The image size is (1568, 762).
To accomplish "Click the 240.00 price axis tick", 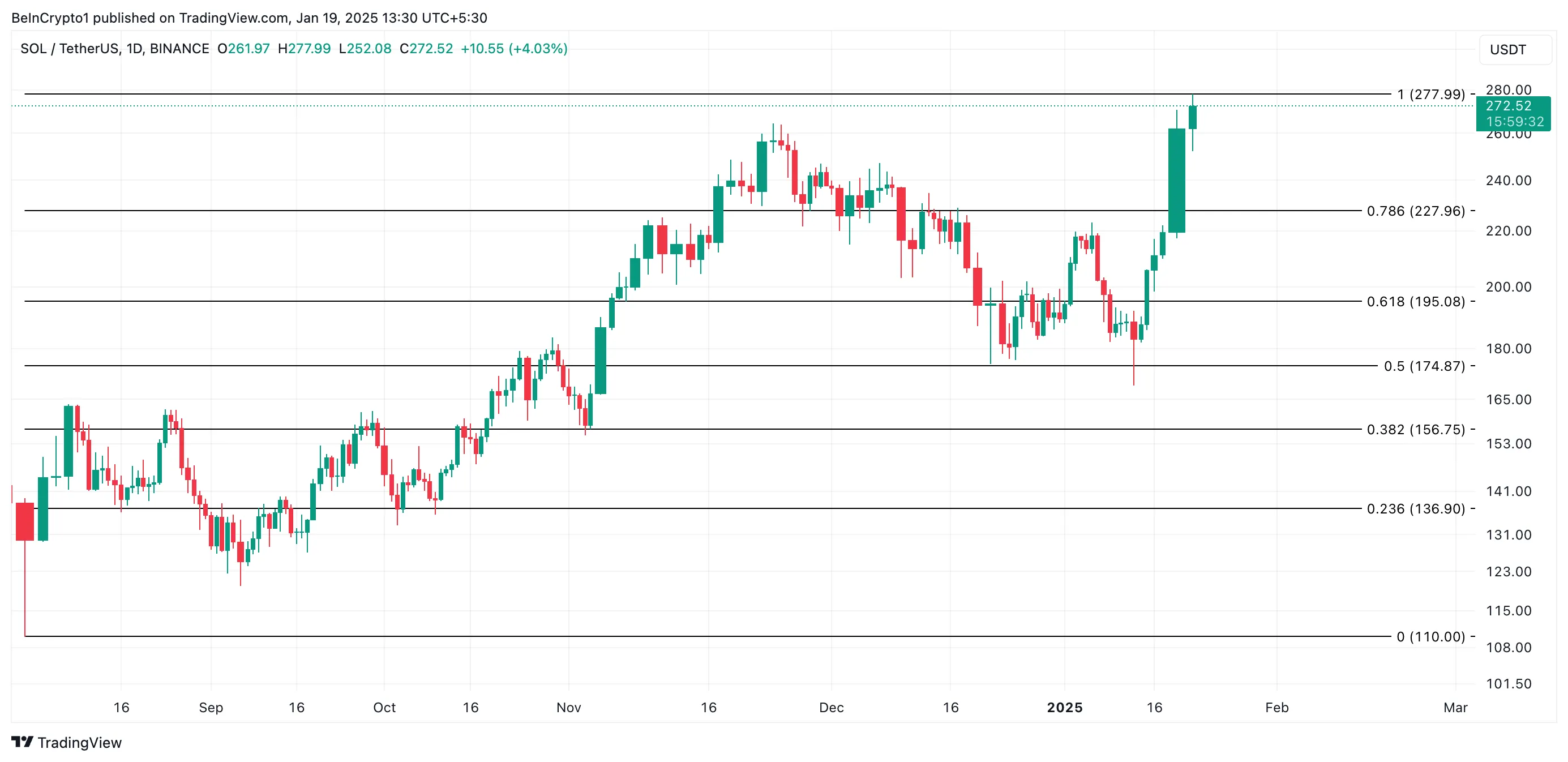I will 1508,181.
